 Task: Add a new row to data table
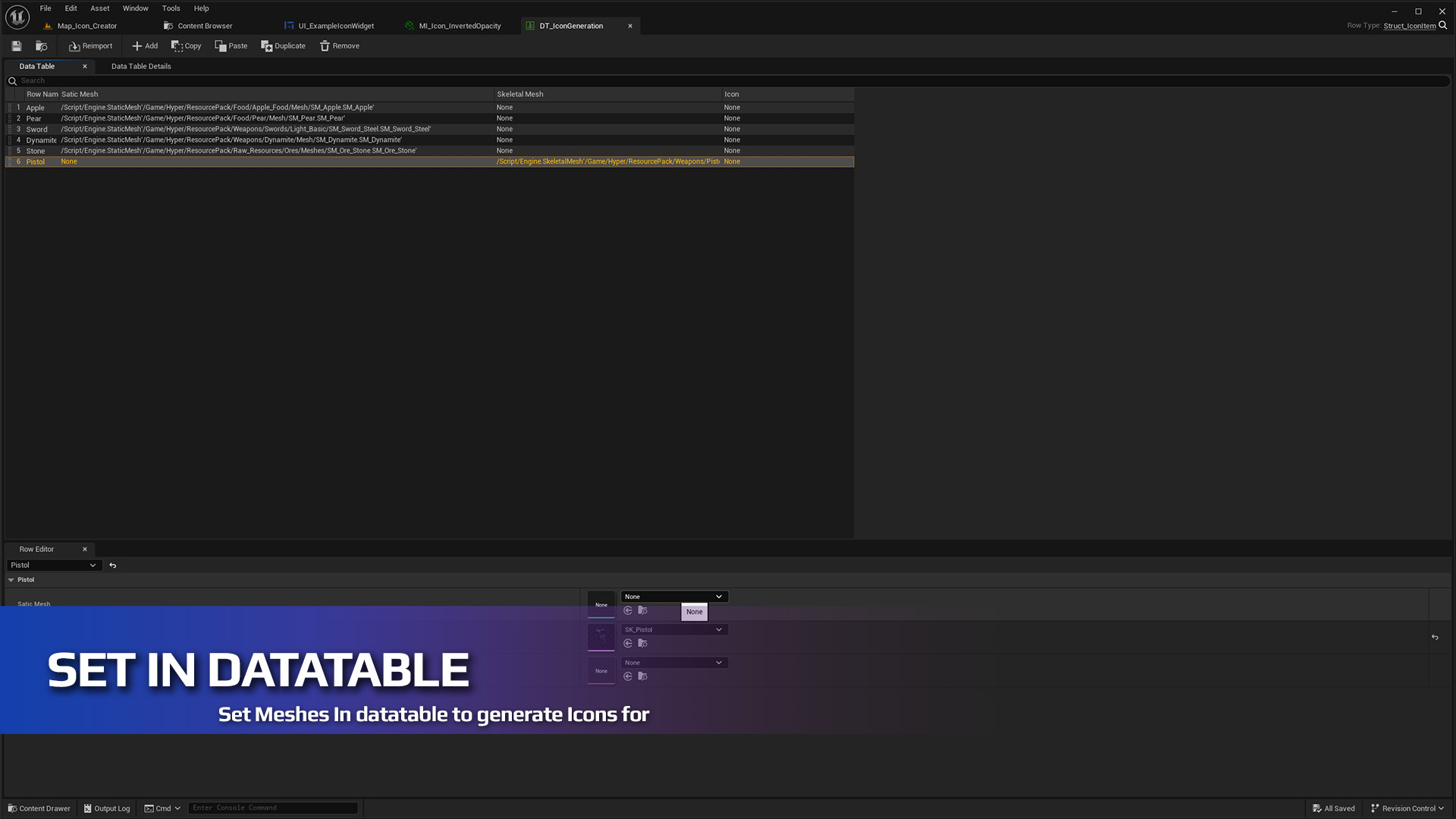coord(145,46)
